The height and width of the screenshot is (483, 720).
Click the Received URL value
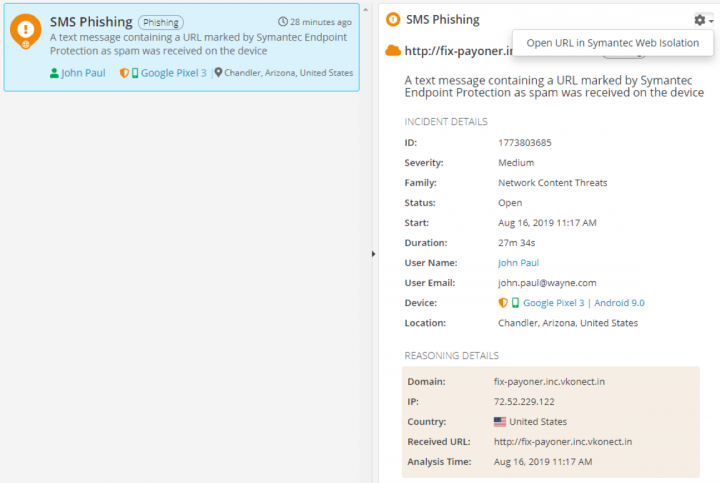coord(563,442)
